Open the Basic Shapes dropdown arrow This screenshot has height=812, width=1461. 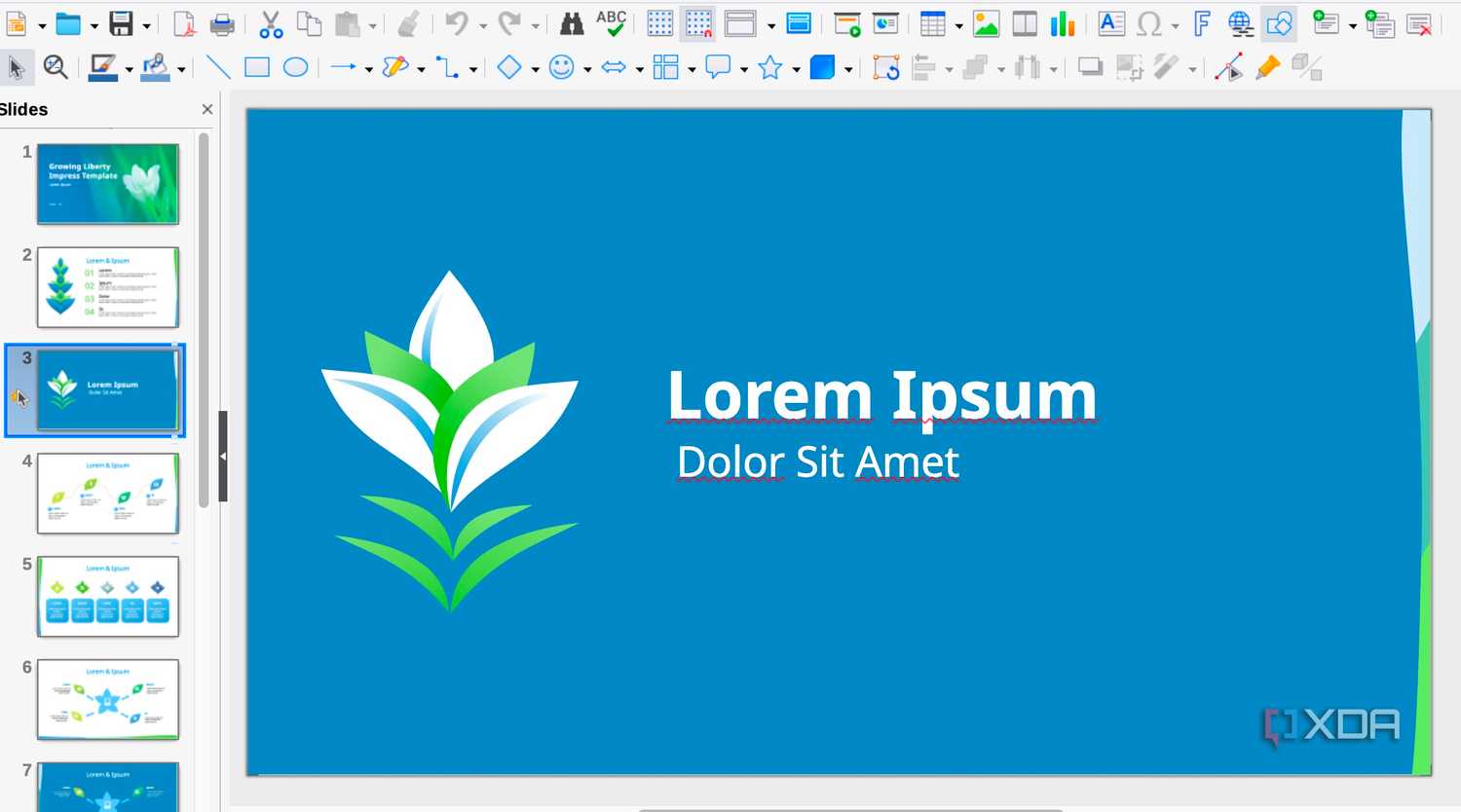pyautogui.click(x=535, y=69)
